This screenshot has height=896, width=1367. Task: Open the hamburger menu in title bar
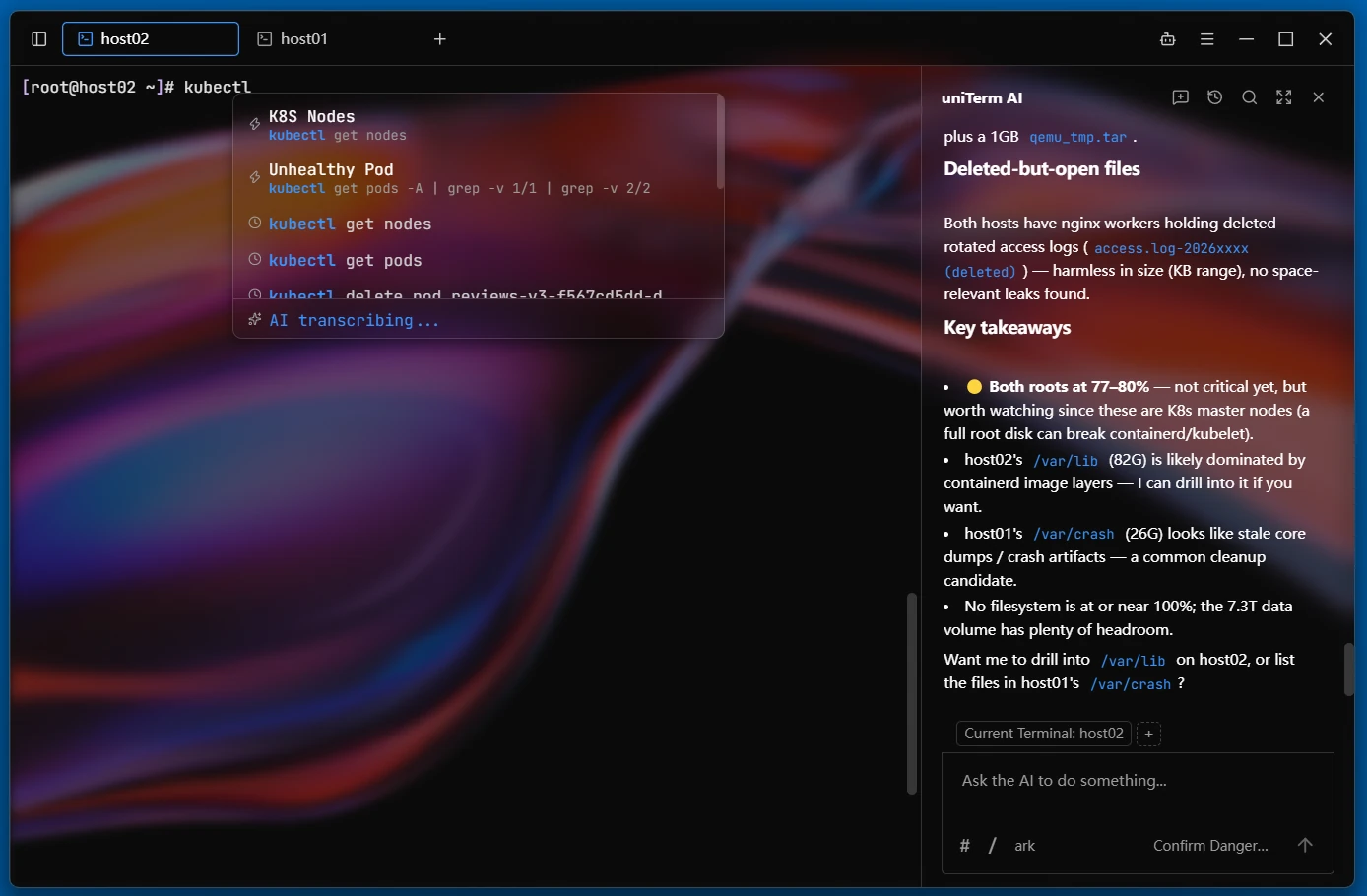click(x=1207, y=39)
